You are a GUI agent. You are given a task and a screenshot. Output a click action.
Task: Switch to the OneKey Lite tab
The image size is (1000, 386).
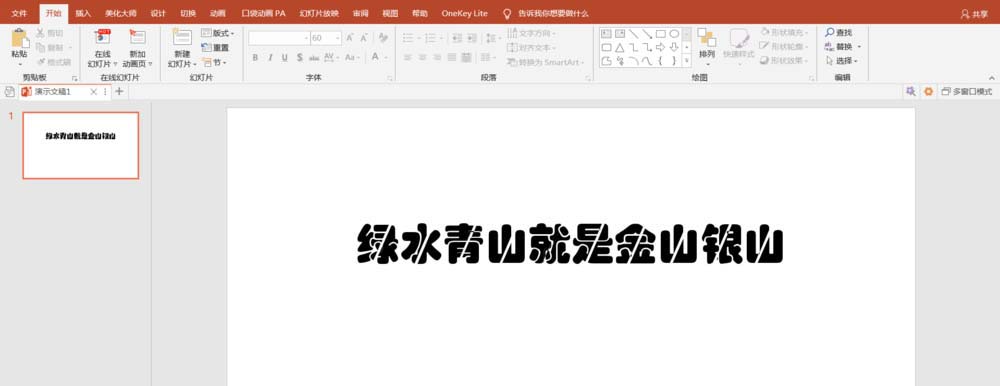coord(464,13)
